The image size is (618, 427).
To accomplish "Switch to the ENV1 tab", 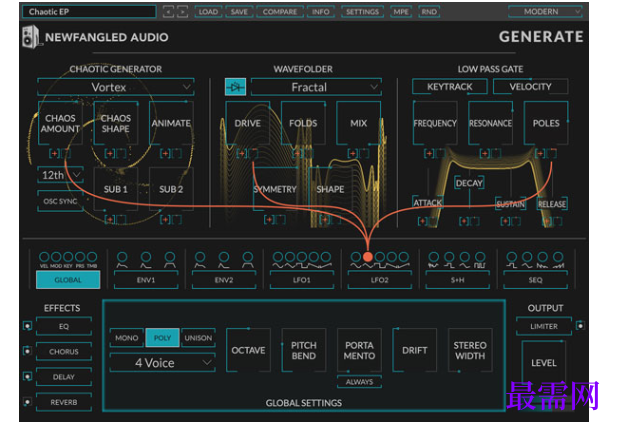I will coord(146,280).
